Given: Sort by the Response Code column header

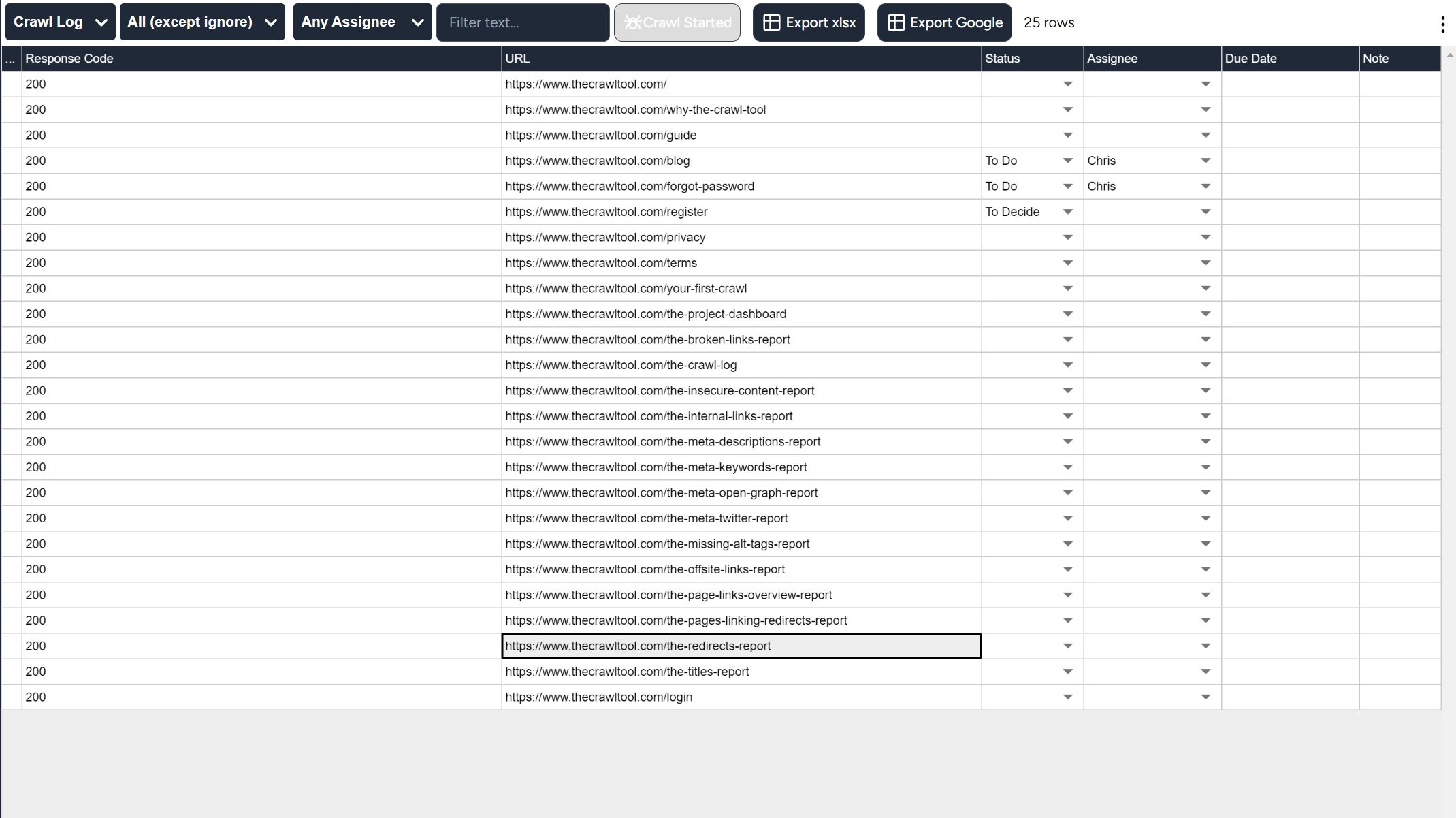Looking at the screenshot, I should tap(261, 59).
